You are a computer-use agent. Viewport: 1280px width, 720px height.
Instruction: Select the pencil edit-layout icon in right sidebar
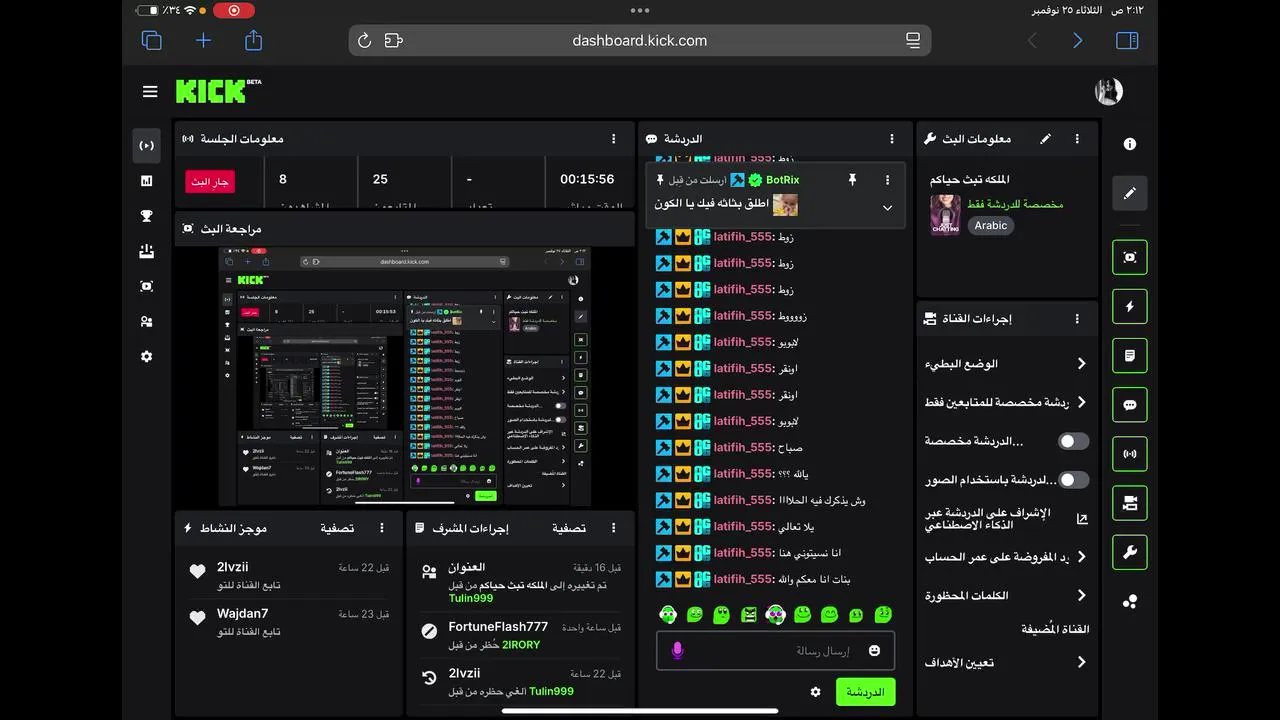click(1130, 193)
